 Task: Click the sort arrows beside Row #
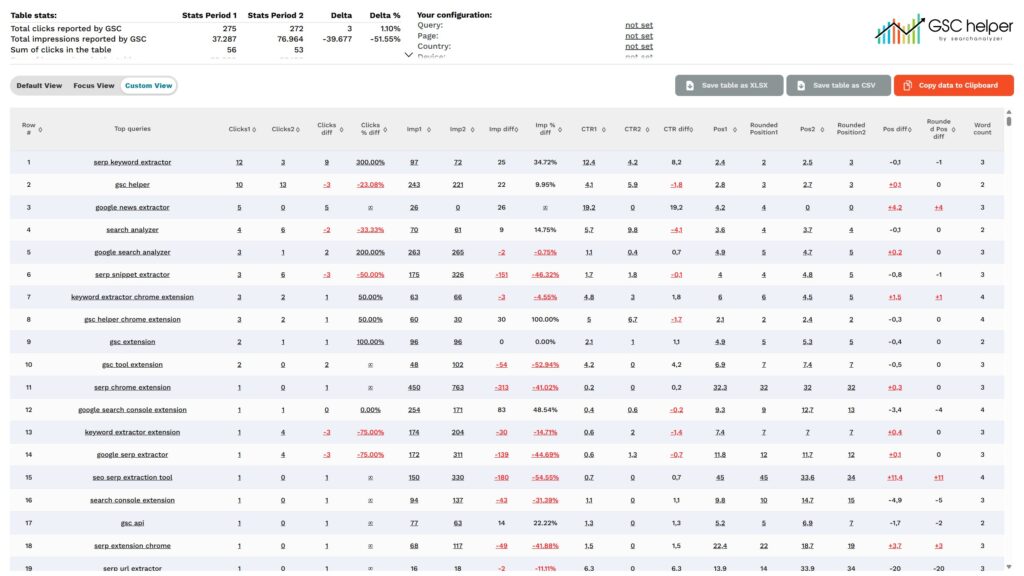(40, 129)
